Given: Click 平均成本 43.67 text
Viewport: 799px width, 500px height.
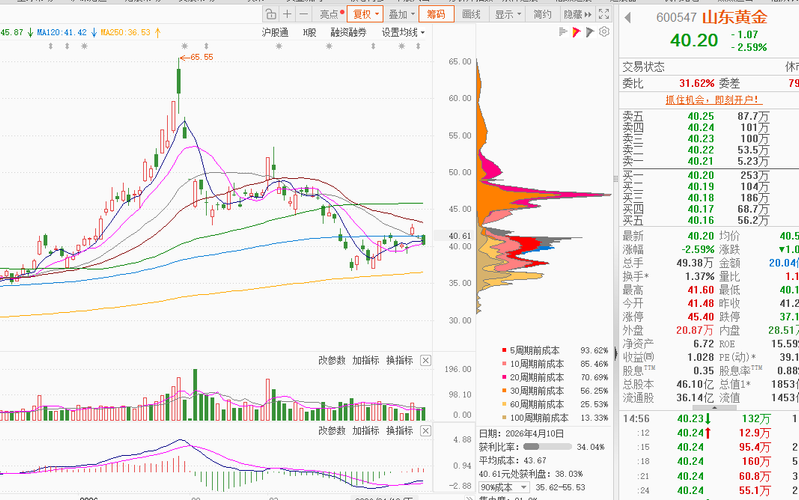Looking at the screenshot, I should [513, 460].
